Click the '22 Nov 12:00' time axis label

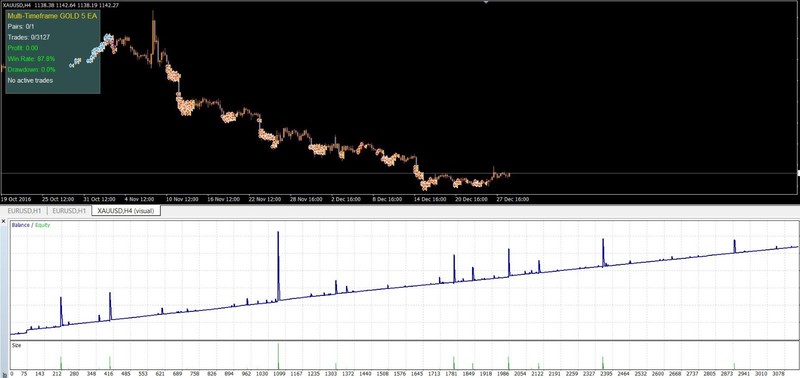click(264, 199)
